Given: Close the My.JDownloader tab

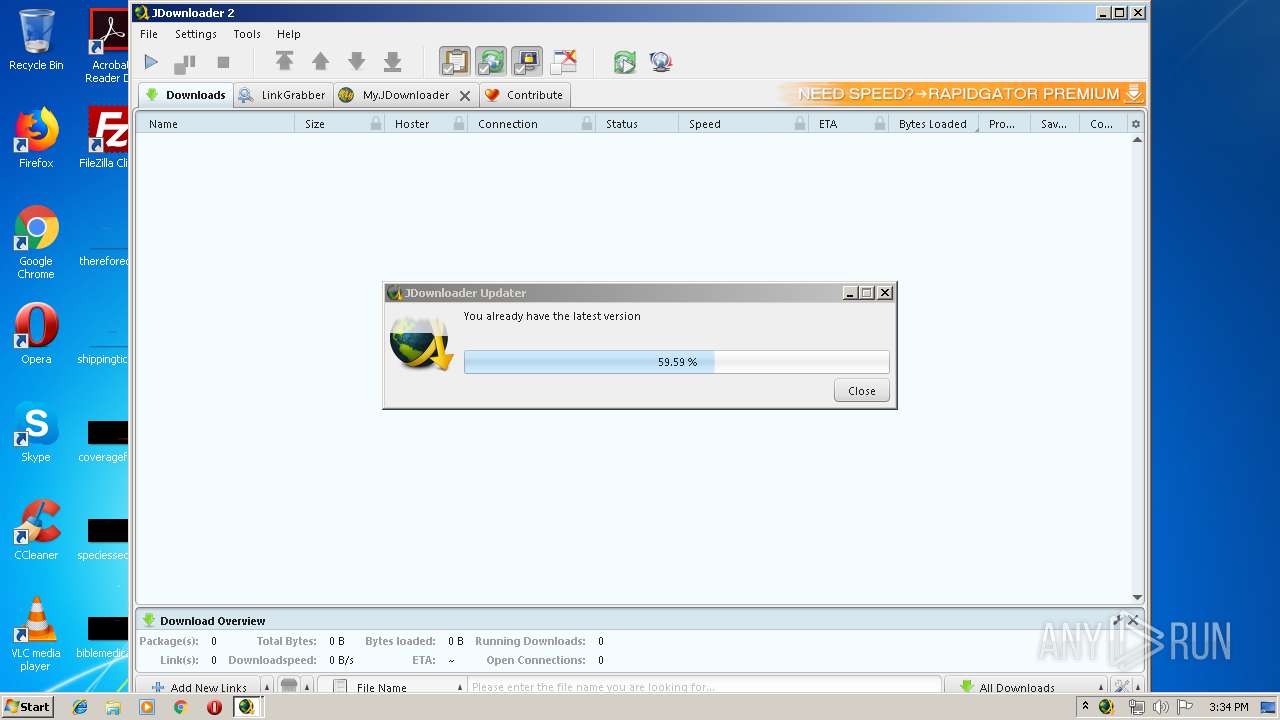Looking at the screenshot, I should click(465, 96).
